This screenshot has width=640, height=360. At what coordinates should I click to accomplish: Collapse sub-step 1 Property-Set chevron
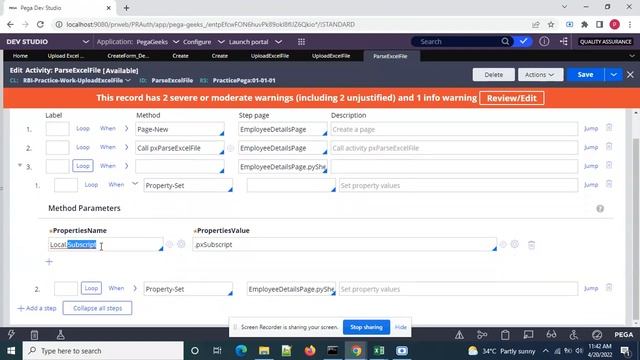tap(135, 184)
